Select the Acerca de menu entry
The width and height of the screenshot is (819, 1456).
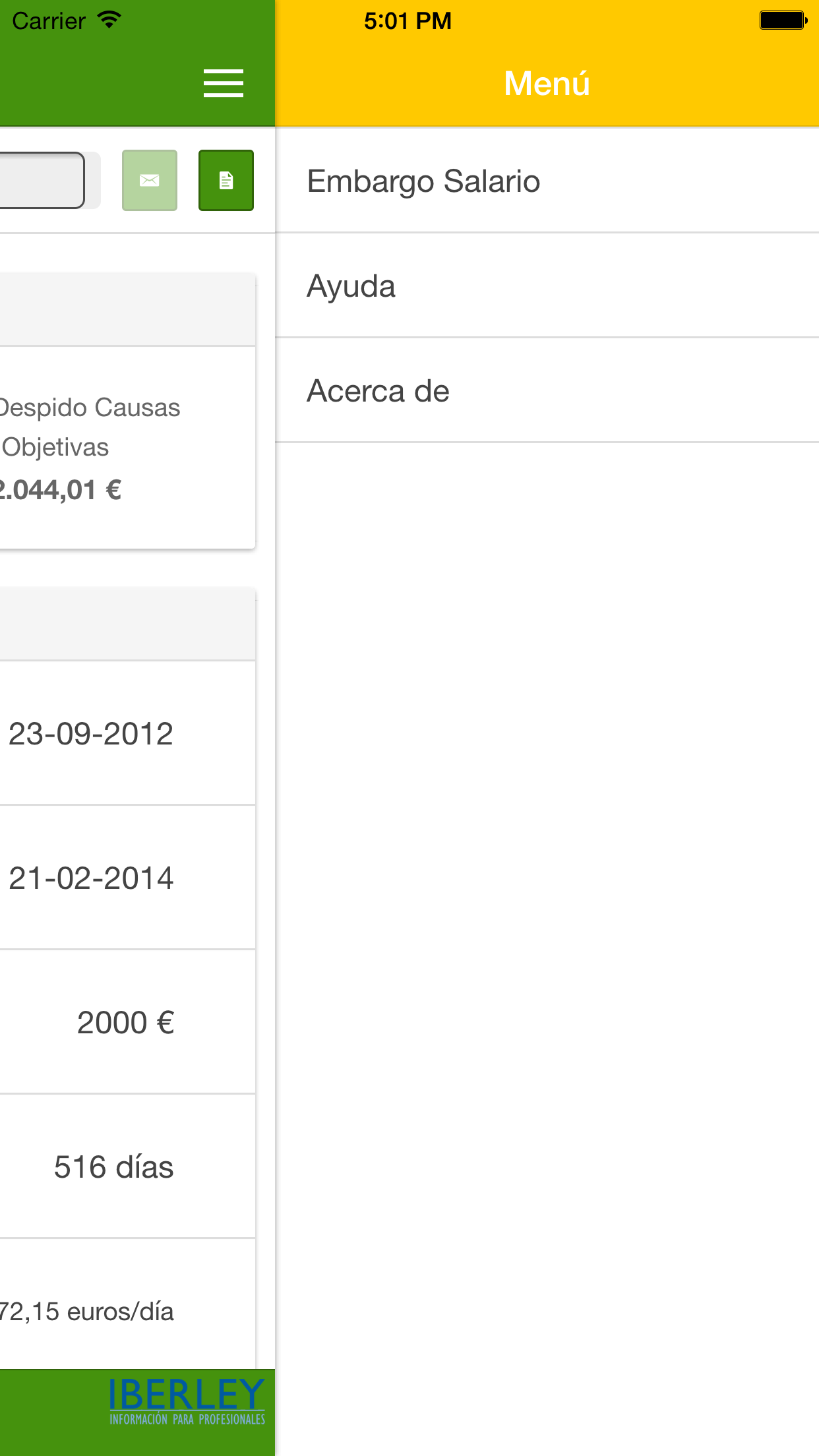547,390
